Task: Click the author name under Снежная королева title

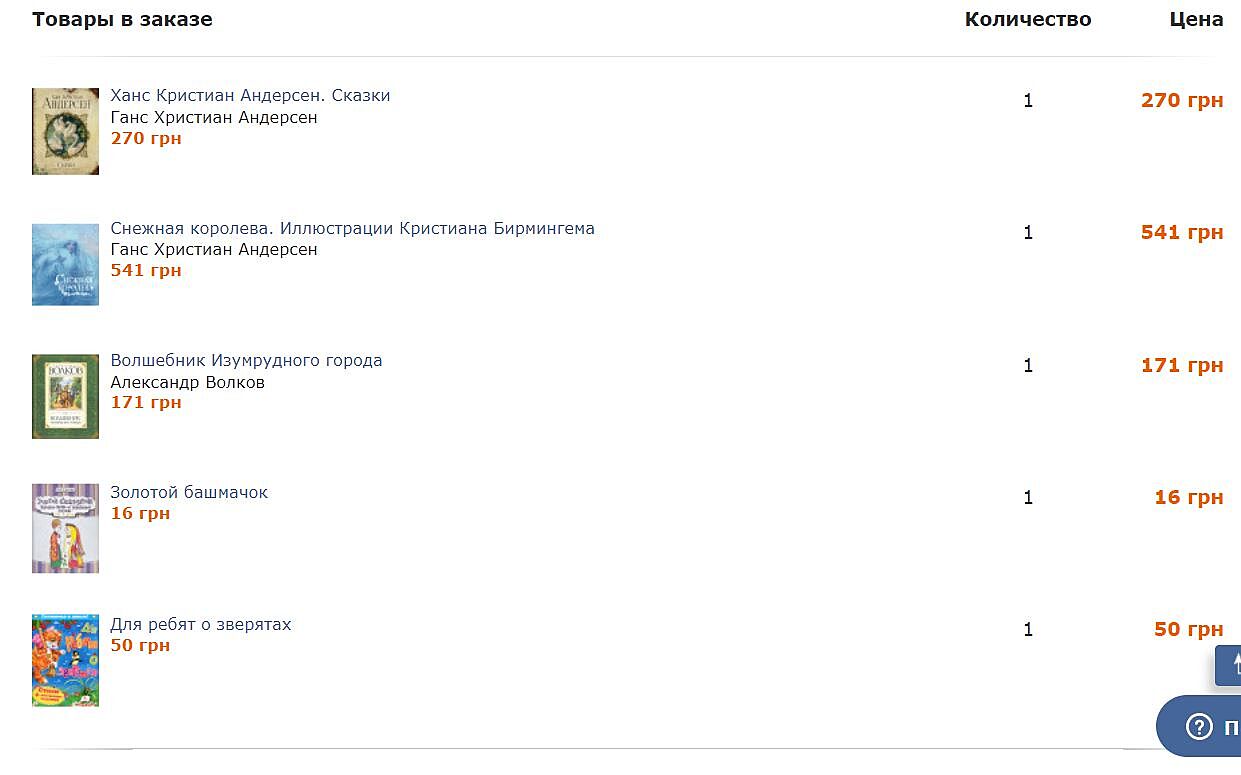Action: [214, 249]
